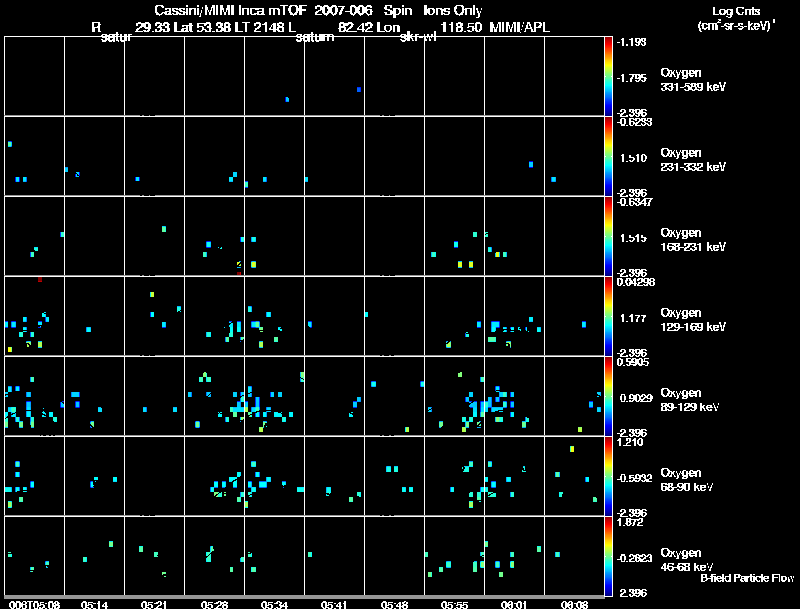Screen dimensions: 800x609
Task: Click the color bar for Oxygen 46-68 keV
Action: point(608,556)
